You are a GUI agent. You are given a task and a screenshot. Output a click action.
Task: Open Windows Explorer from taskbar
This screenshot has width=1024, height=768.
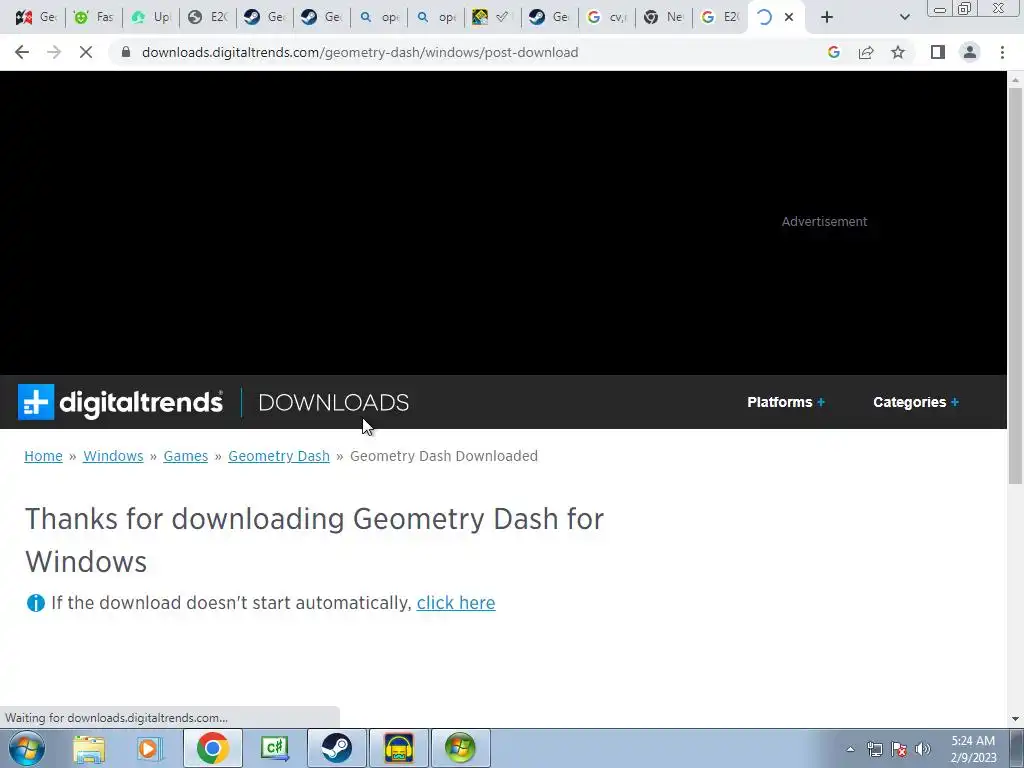[89, 748]
